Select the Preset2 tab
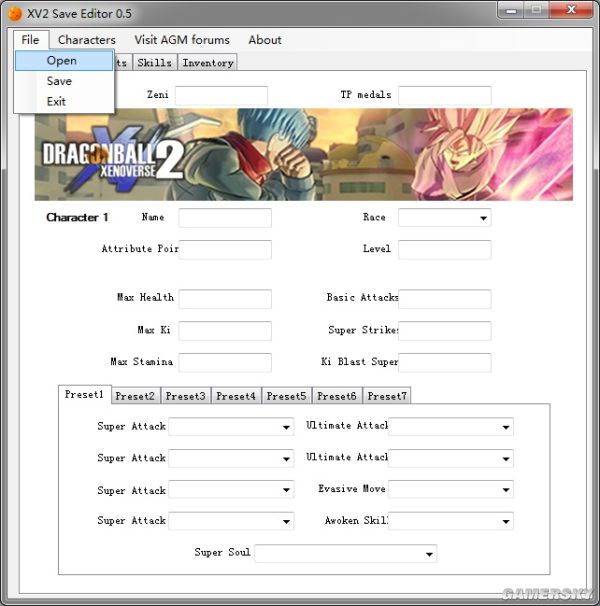Viewport: 600px width, 606px height. 135,396
